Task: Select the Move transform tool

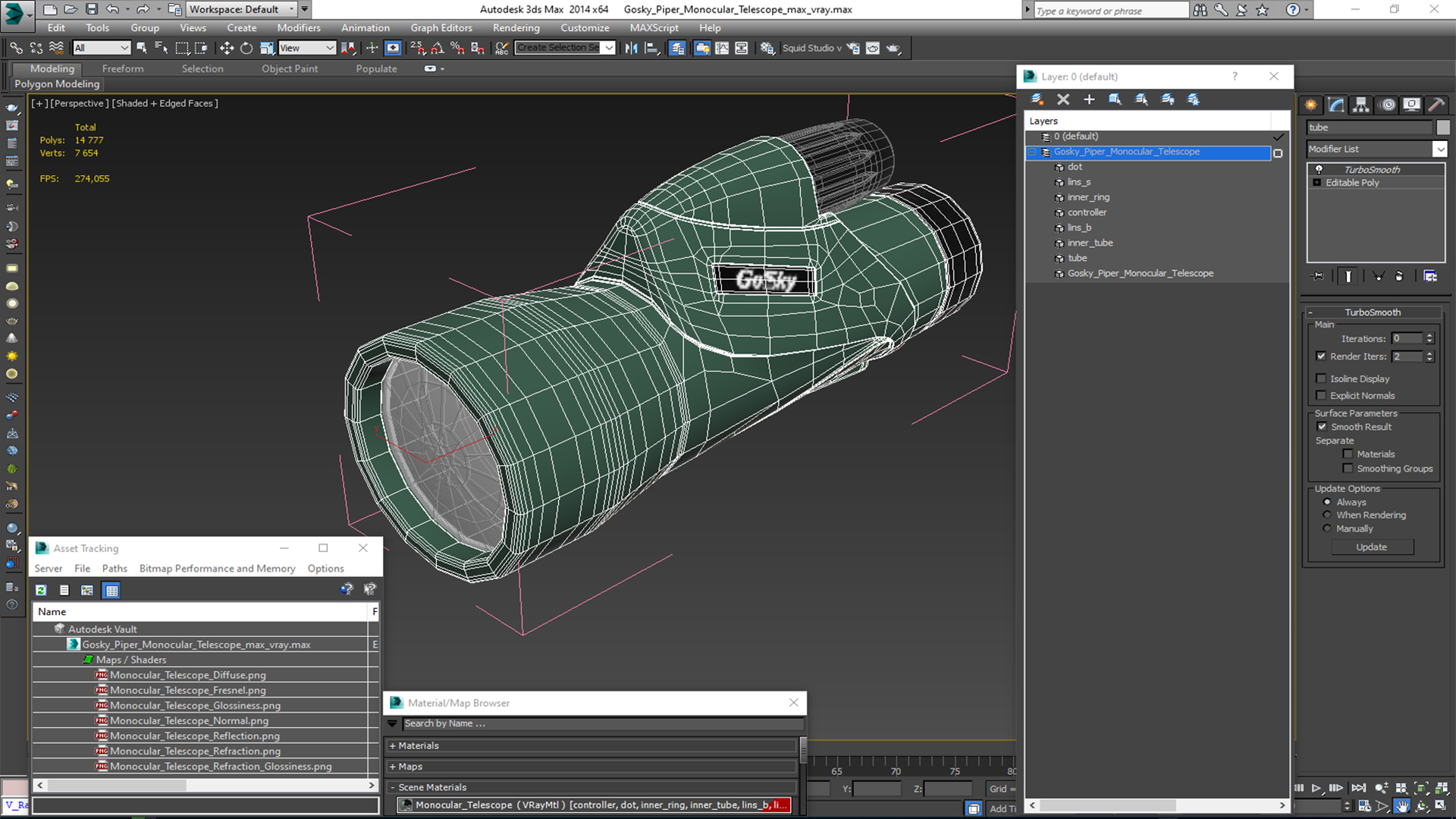Action: (x=226, y=48)
